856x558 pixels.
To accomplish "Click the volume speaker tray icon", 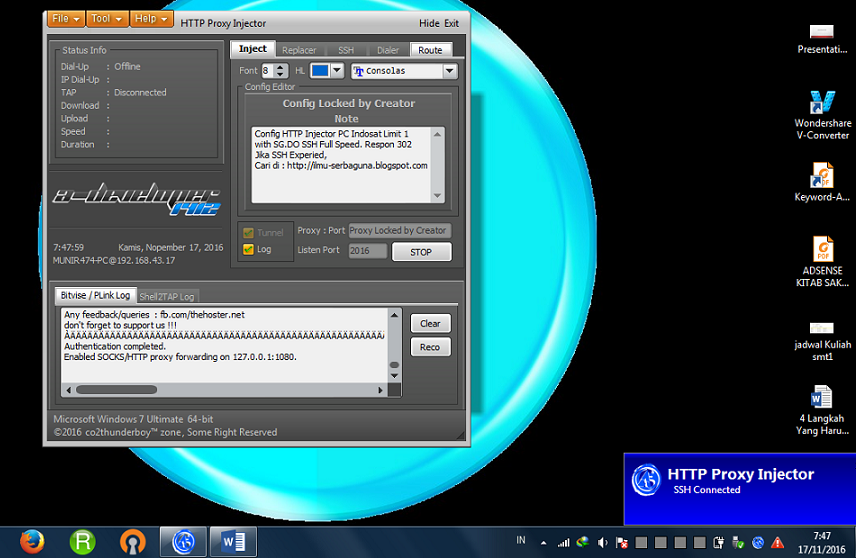I will click(x=602, y=543).
